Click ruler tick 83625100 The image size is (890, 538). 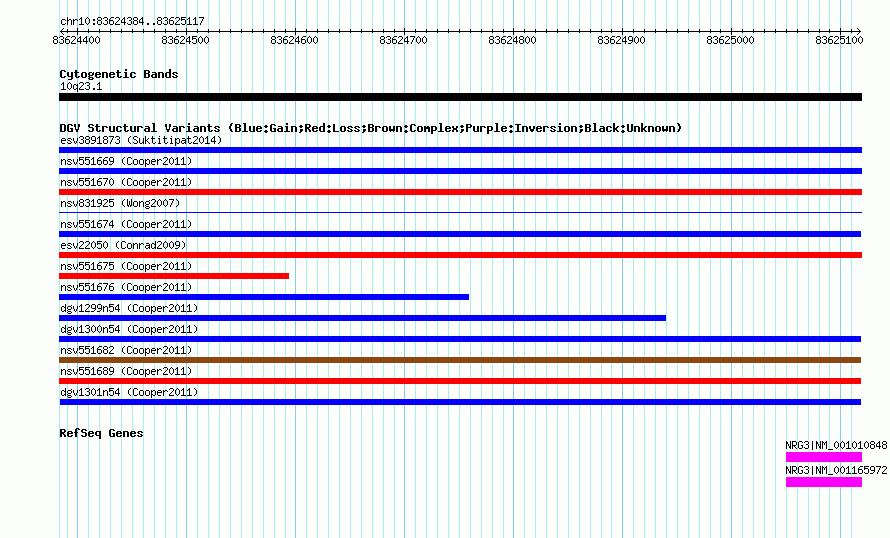(839, 40)
